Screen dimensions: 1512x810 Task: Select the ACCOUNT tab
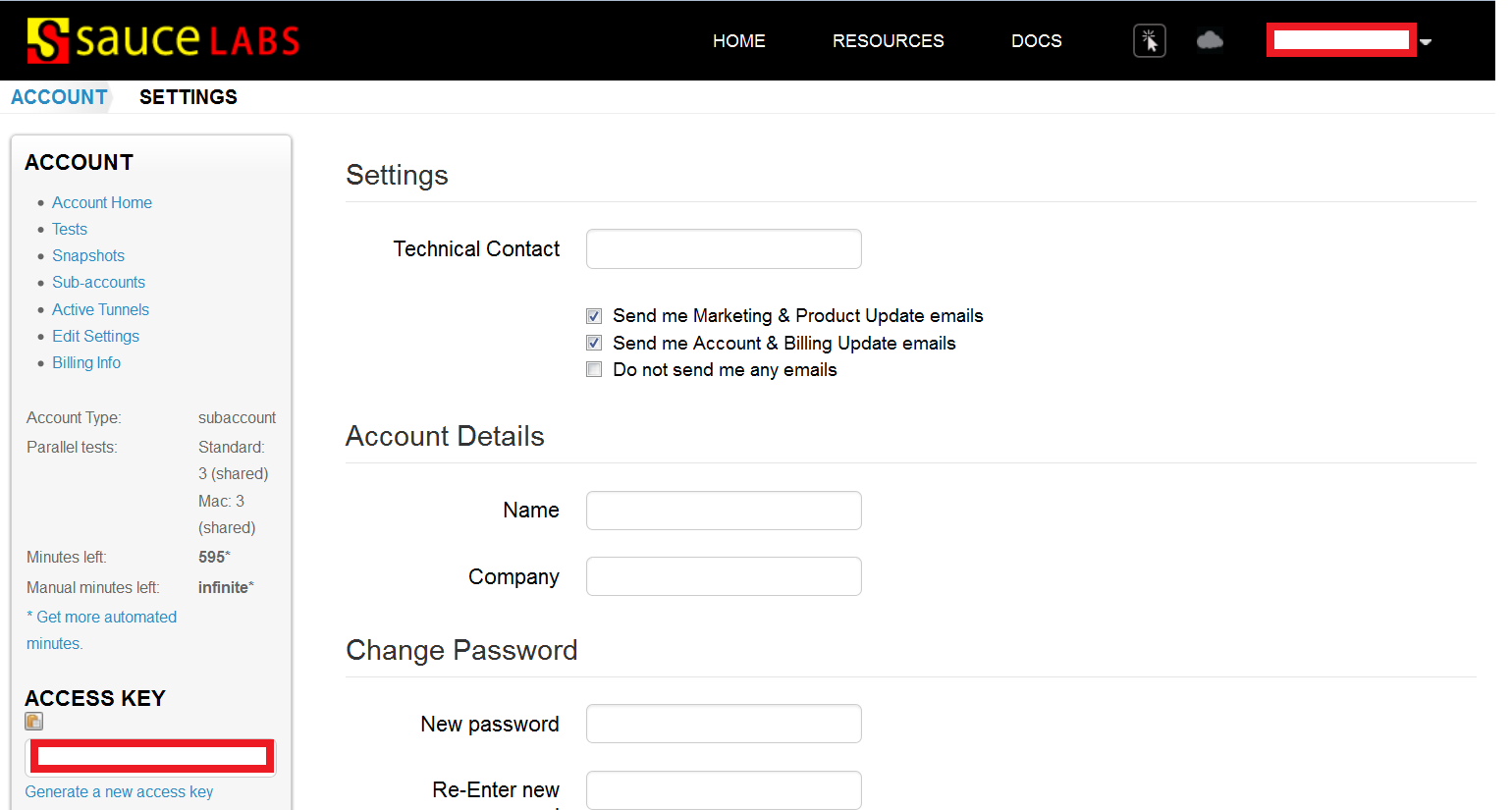[x=59, y=96]
